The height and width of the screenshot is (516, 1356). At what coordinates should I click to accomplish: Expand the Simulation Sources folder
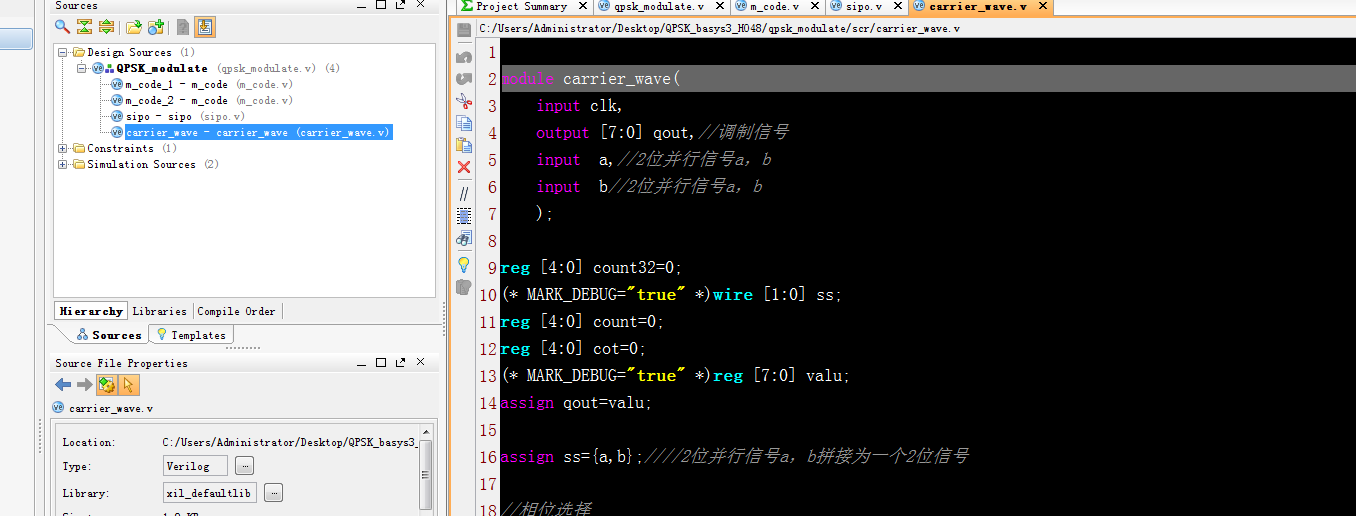pos(63,164)
